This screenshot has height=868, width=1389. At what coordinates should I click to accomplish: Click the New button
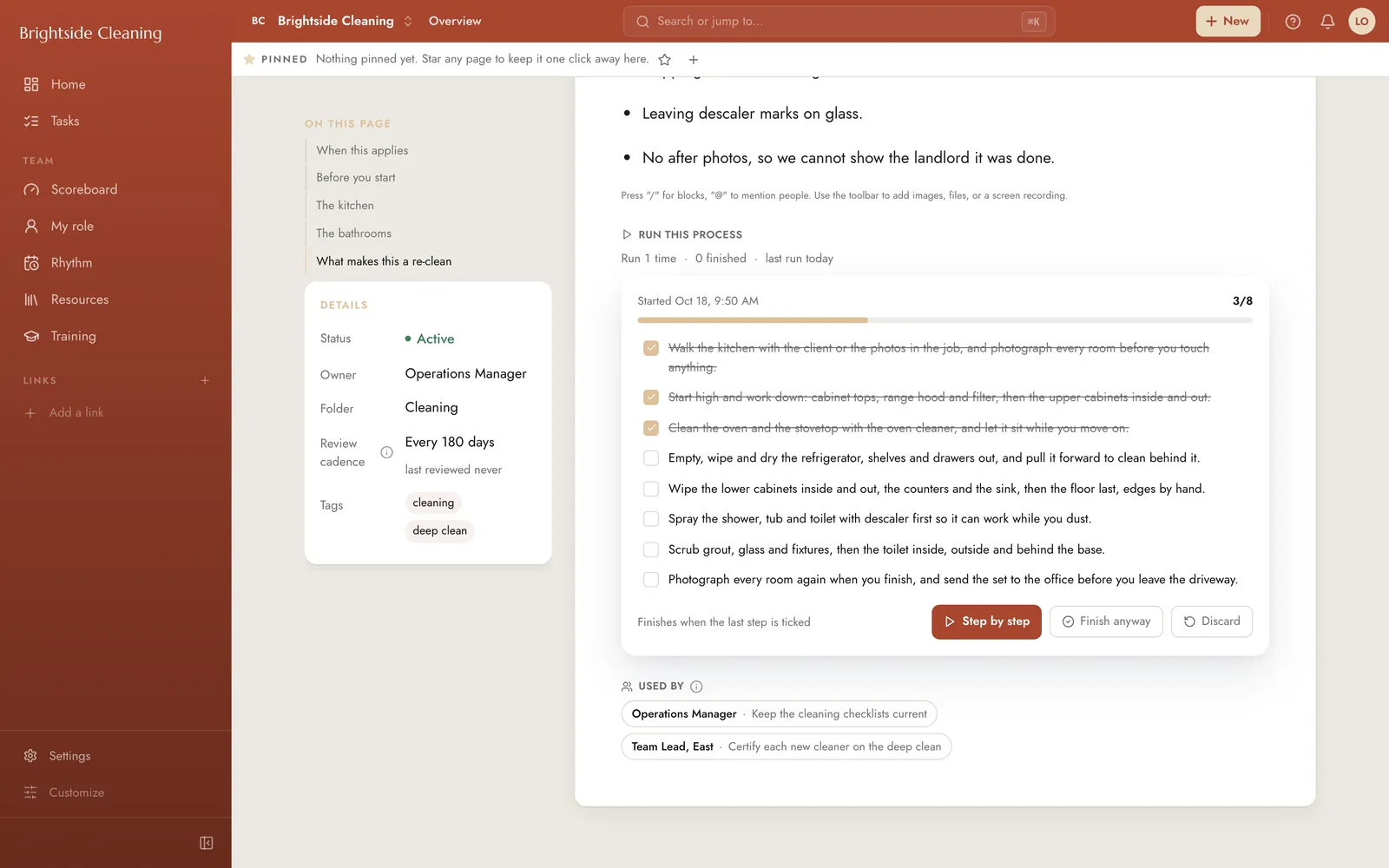[1228, 22]
